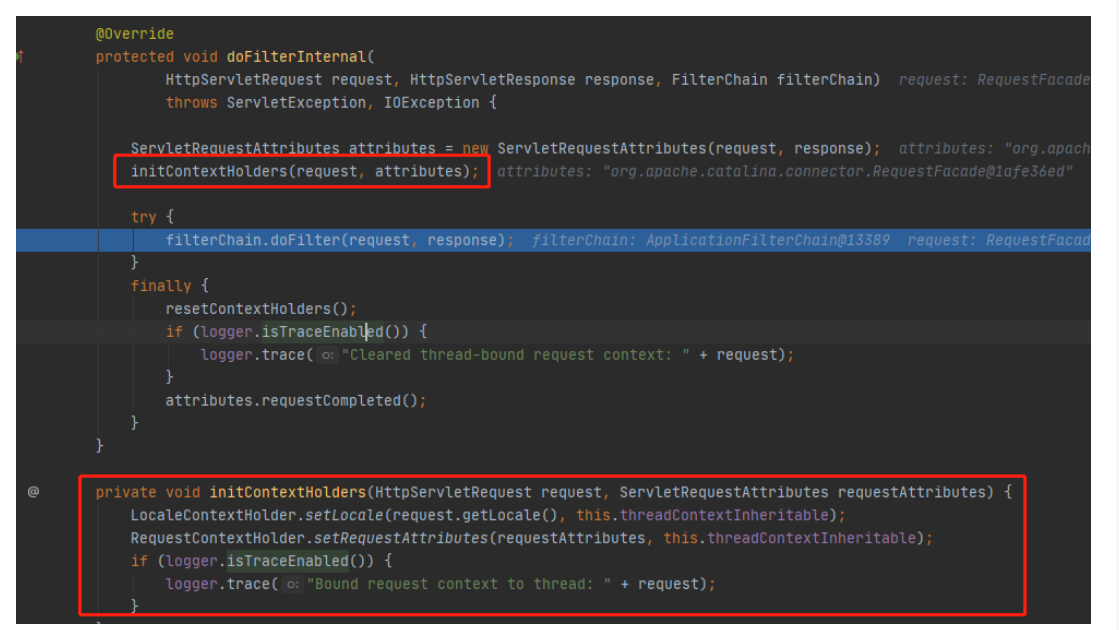Click the requestAttributes parameter in initContextHolders signature

coord(911,492)
